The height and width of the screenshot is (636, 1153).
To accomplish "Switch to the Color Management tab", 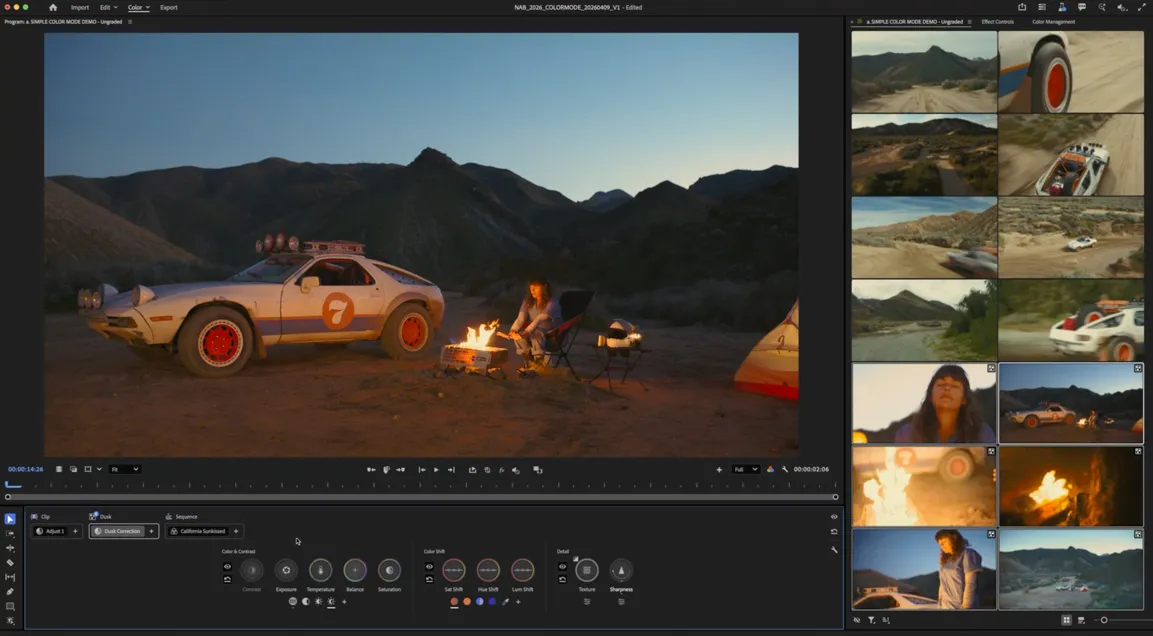I will tap(1054, 21).
